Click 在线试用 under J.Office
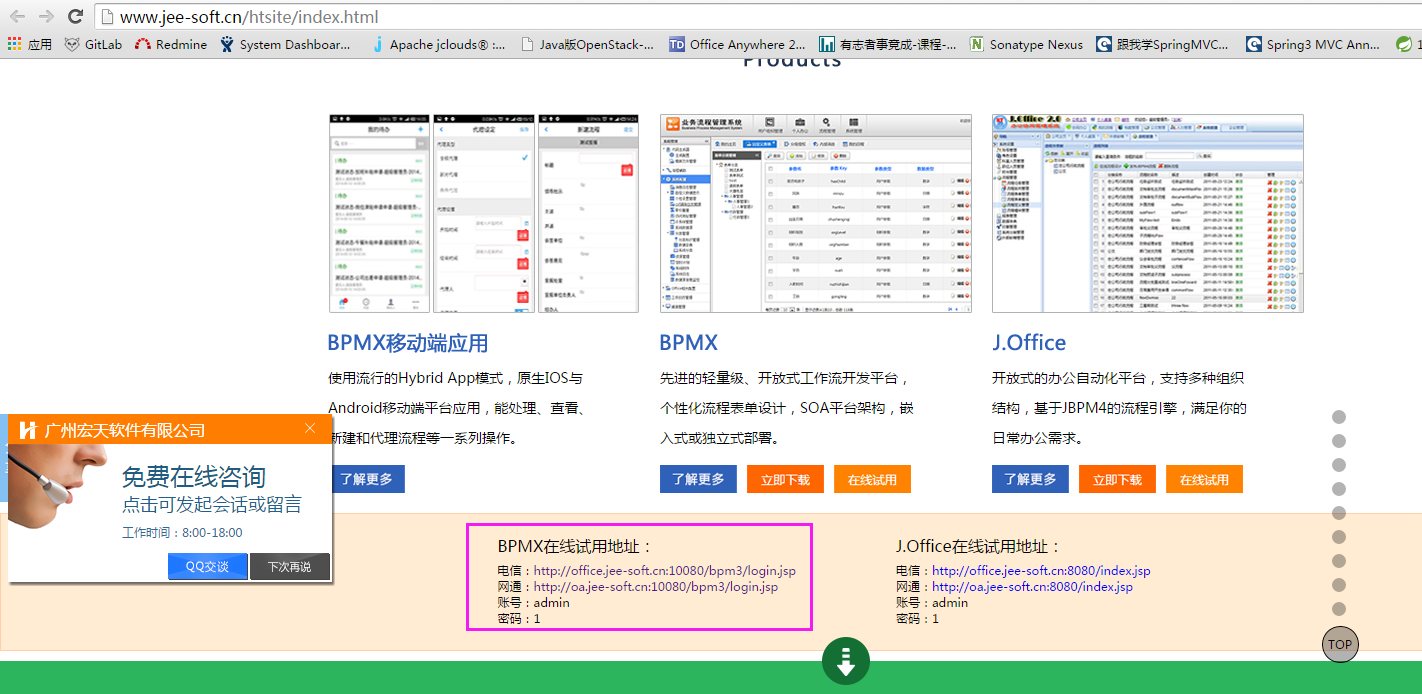Screen dimensions: 1422x694 pos(1204,479)
